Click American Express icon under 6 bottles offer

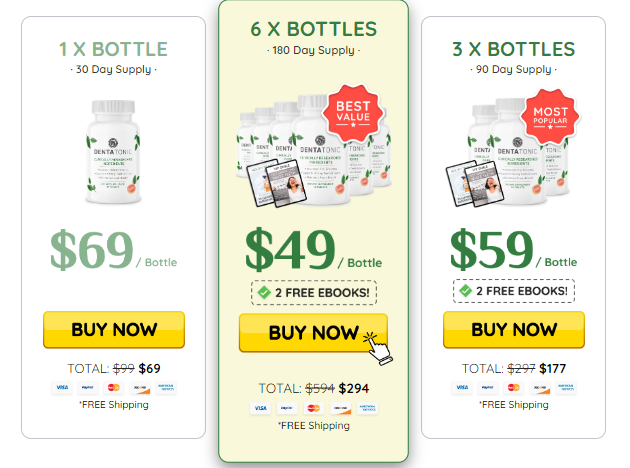coord(367,408)
